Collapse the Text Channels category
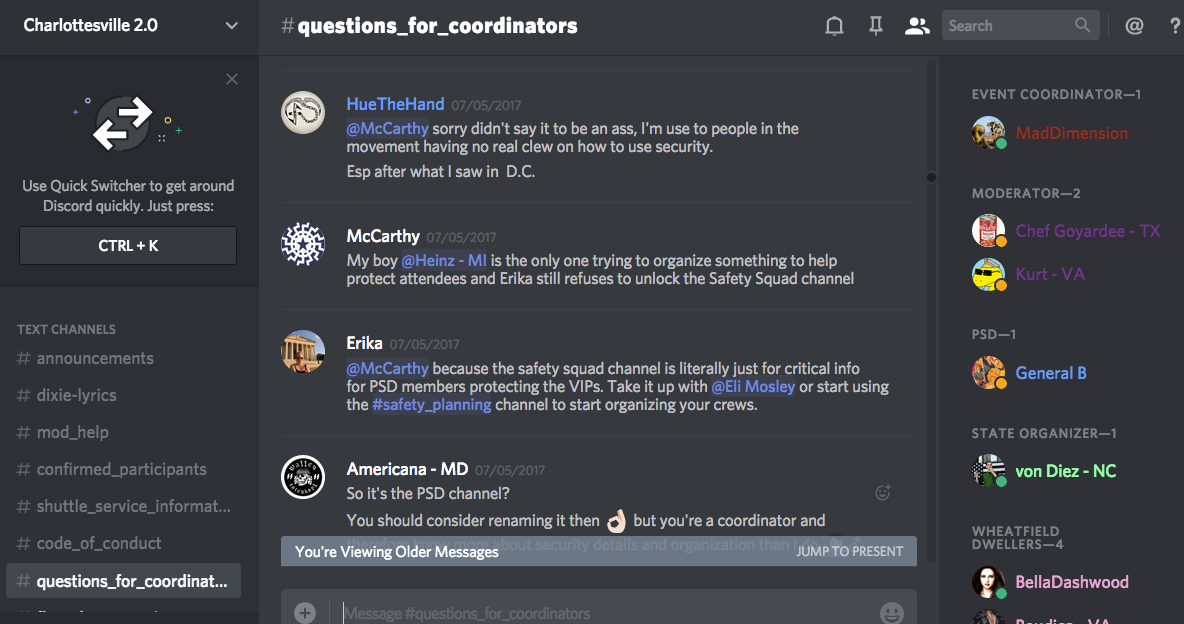The width and height of the screenshot is (1184, 624). 66,329
